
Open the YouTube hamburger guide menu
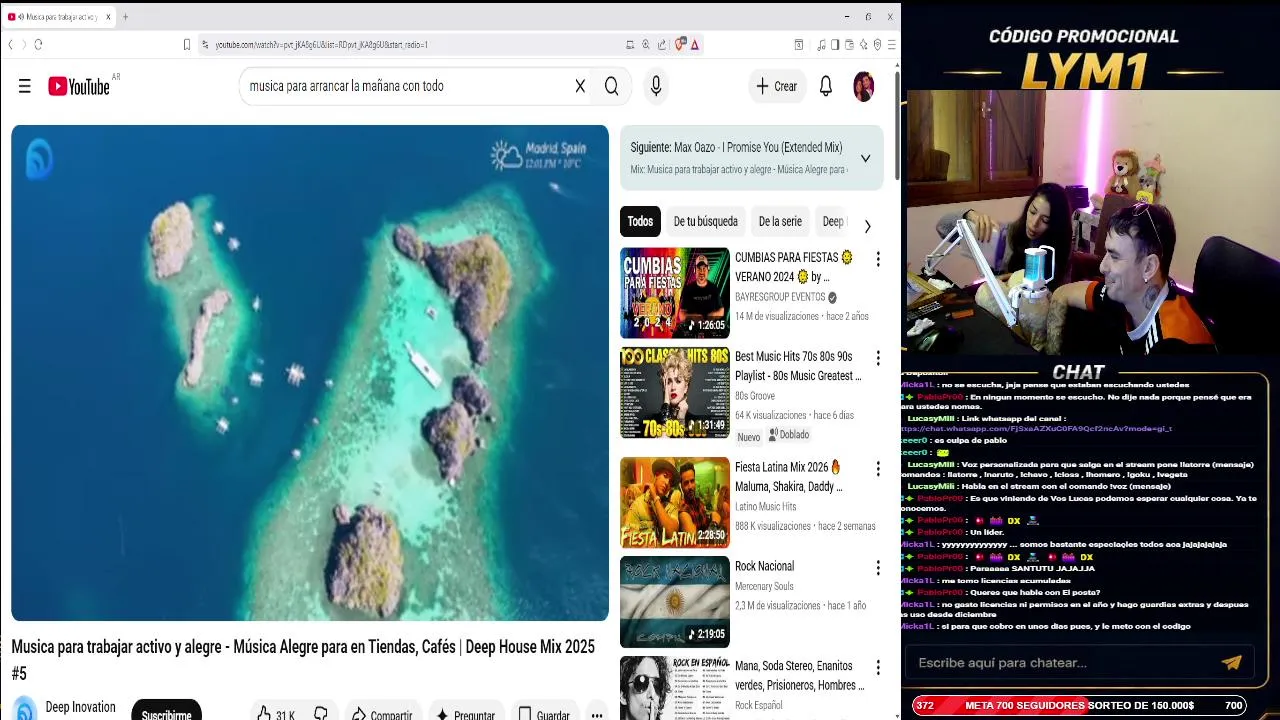coord(25,86)
